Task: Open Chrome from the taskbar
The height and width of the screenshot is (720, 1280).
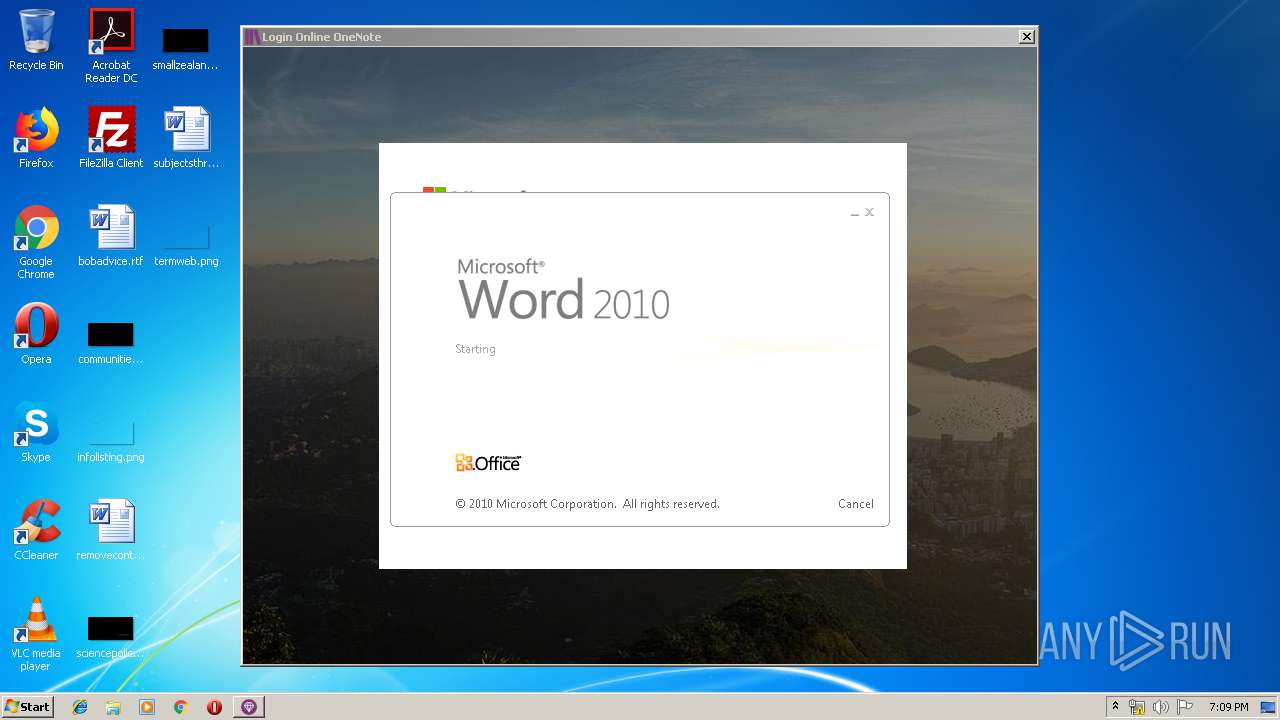Action: (x=180, y=707)
